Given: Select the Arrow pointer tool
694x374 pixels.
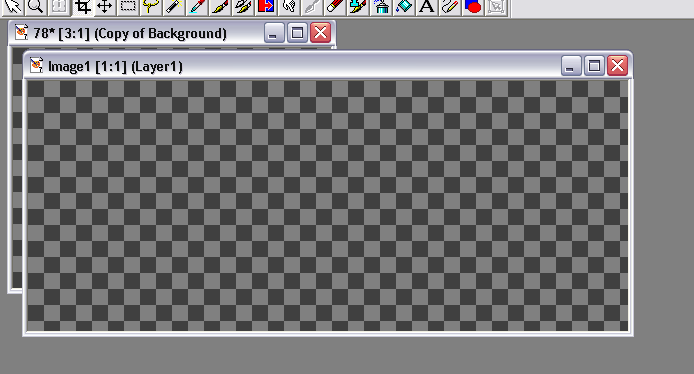Looking at the screenshot, I should [13, 7].
